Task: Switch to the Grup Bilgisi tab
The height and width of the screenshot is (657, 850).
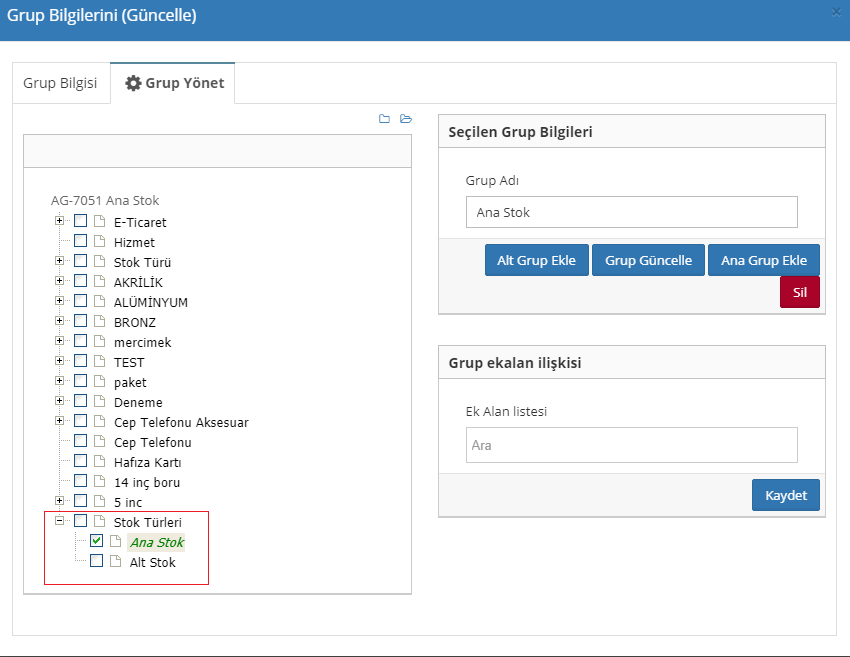Action: (x=60, y=83)
